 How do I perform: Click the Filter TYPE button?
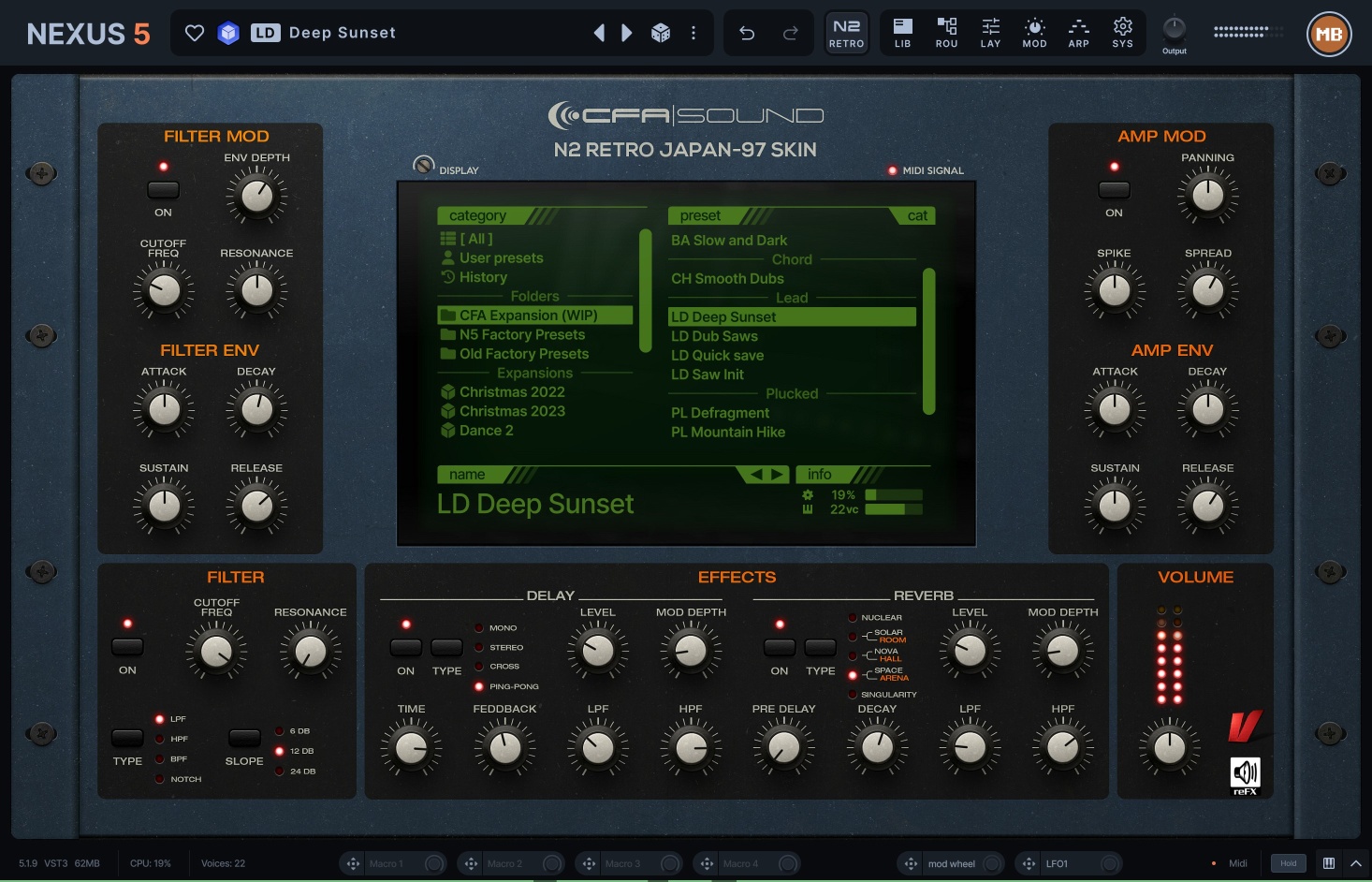pyautogui.click(x=127, y=738)
